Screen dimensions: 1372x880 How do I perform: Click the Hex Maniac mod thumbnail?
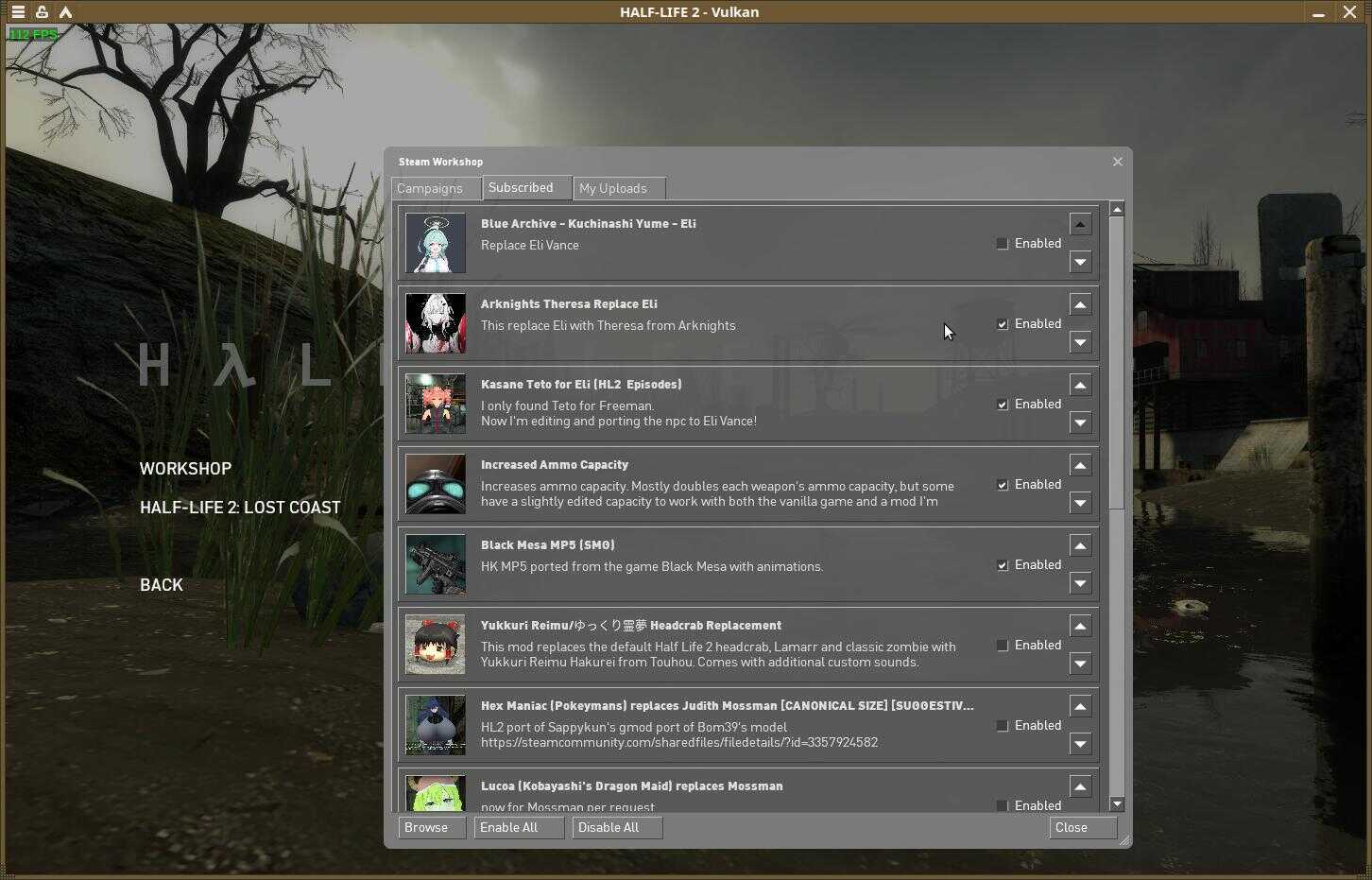[x=436, y=725]
